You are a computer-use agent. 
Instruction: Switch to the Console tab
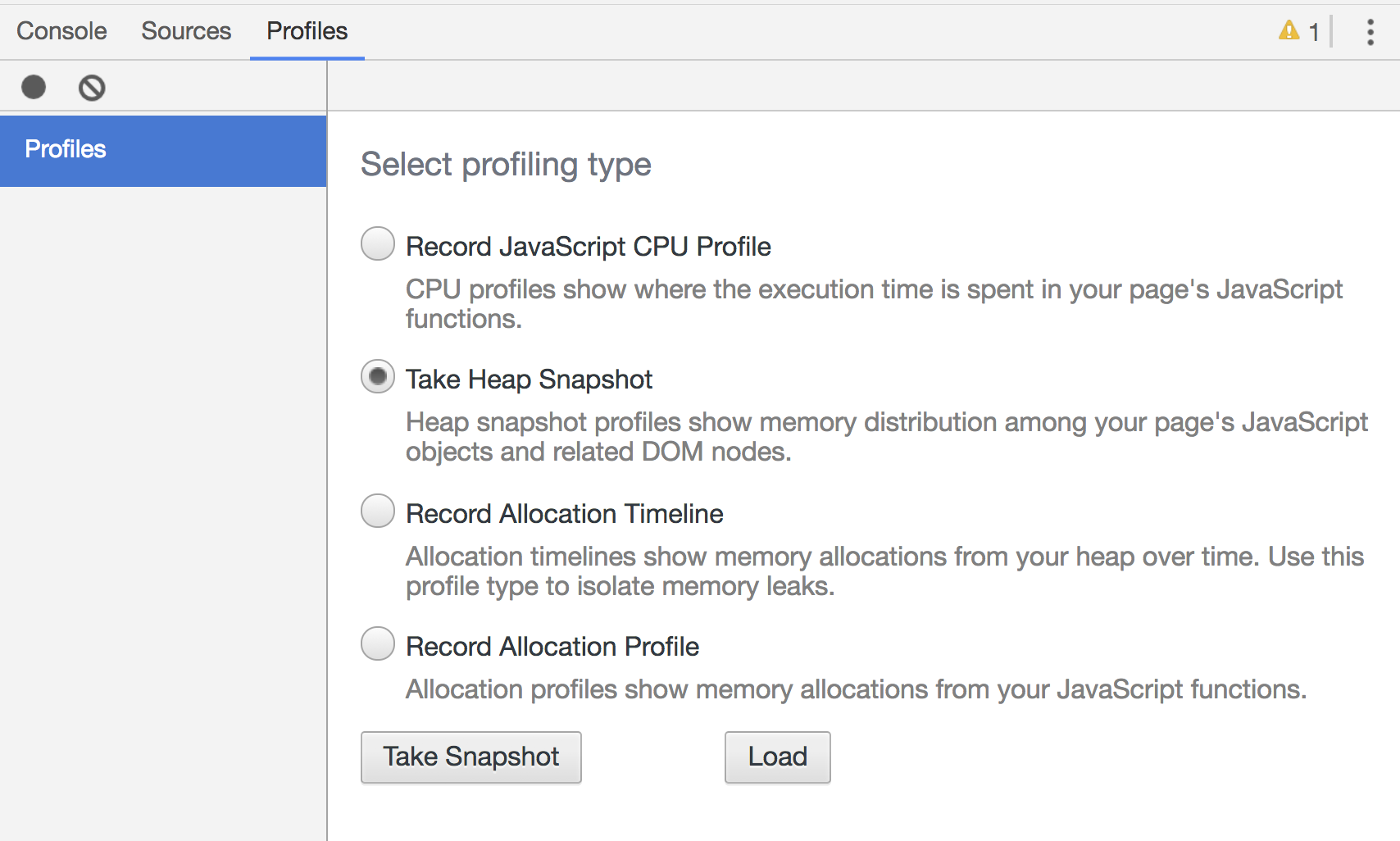[61, 31]
